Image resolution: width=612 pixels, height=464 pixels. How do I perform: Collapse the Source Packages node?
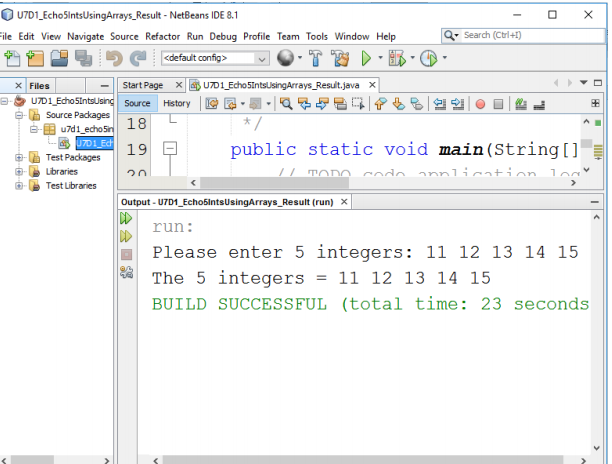[x=19, y=115]
